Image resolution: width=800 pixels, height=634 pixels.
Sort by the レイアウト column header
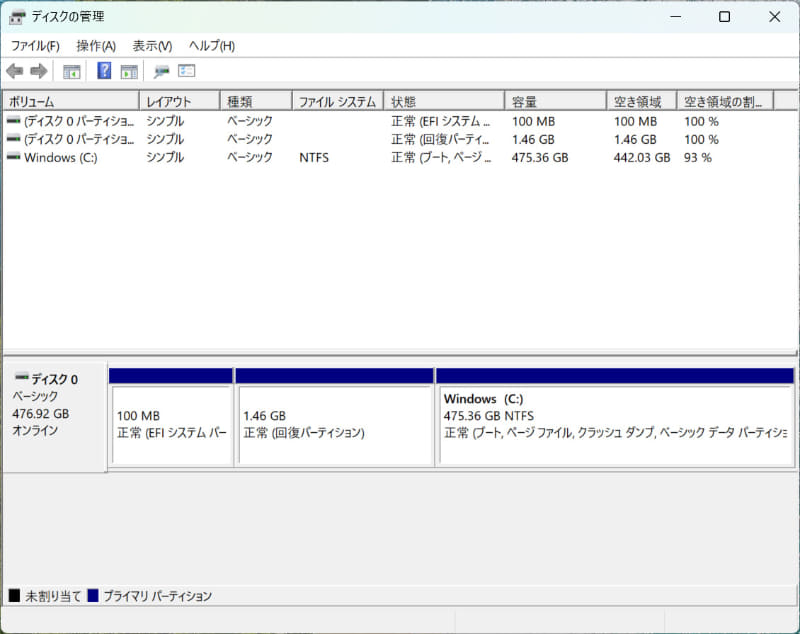coord(180,102)
